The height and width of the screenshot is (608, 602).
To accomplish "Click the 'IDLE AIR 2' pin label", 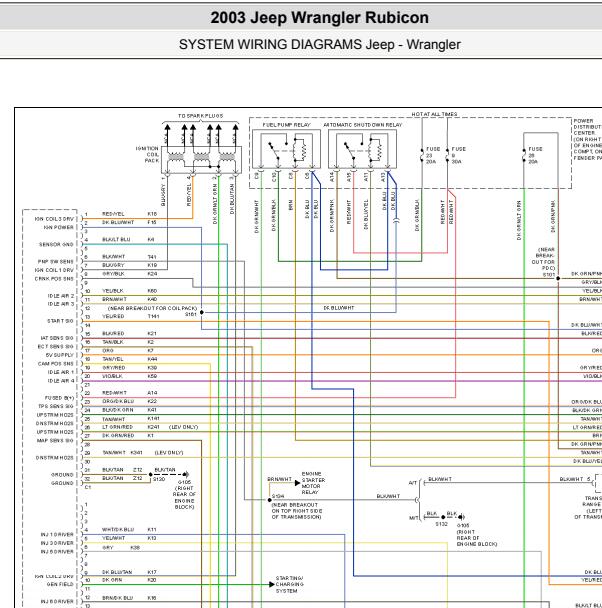I will pos(61,296).
